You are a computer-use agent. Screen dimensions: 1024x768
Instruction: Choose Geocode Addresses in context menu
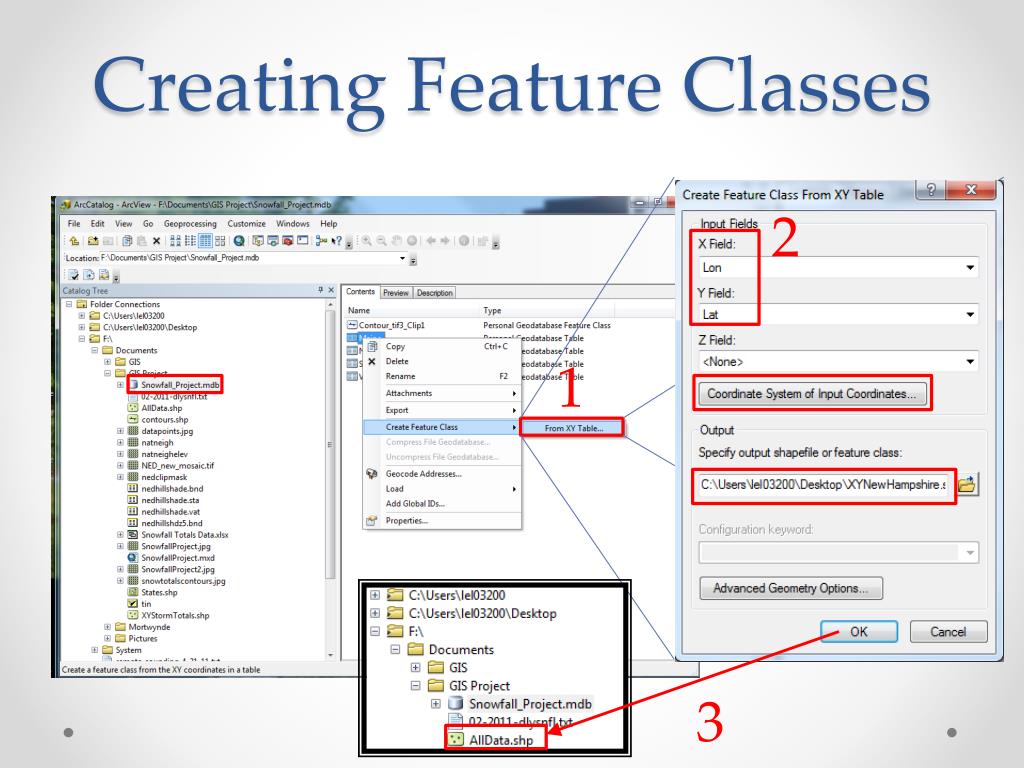click(x=441, y=474)
